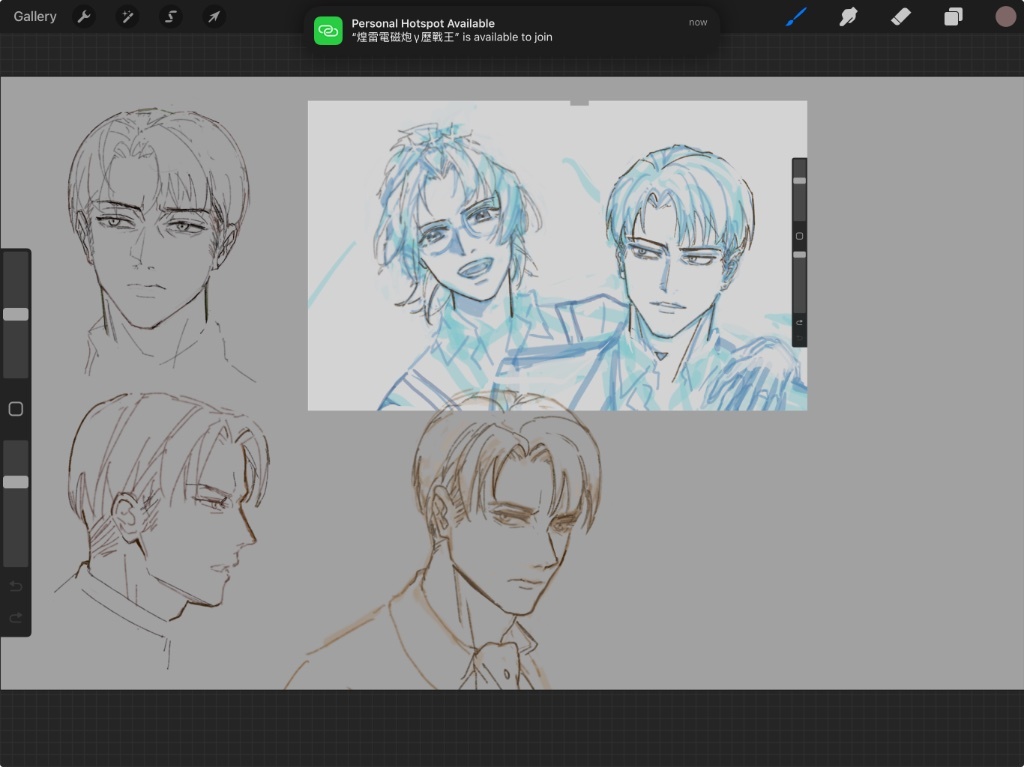Open the Gallery view

35,16
